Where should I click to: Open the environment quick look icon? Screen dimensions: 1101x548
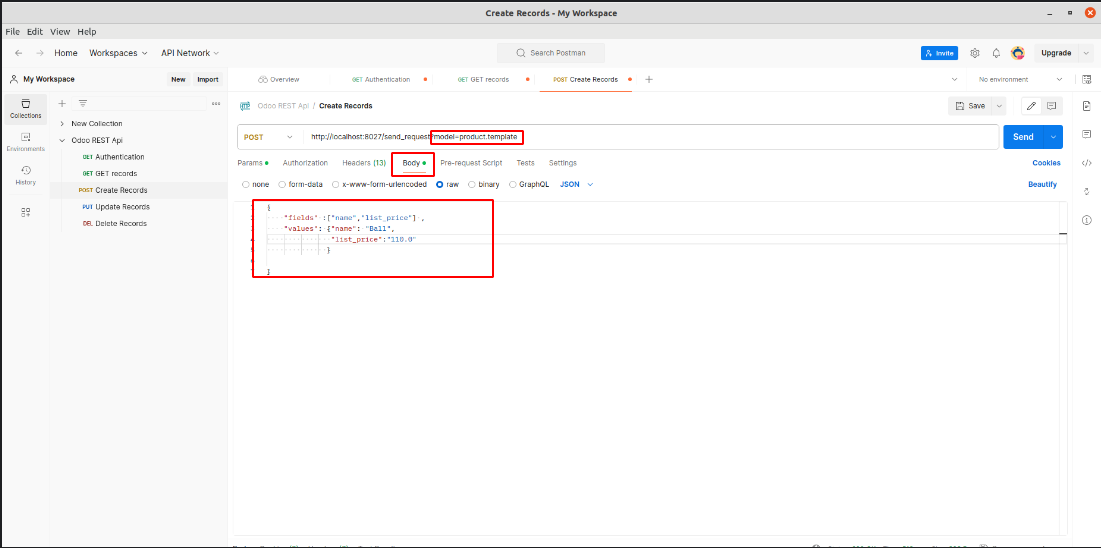click(1087, 79)
